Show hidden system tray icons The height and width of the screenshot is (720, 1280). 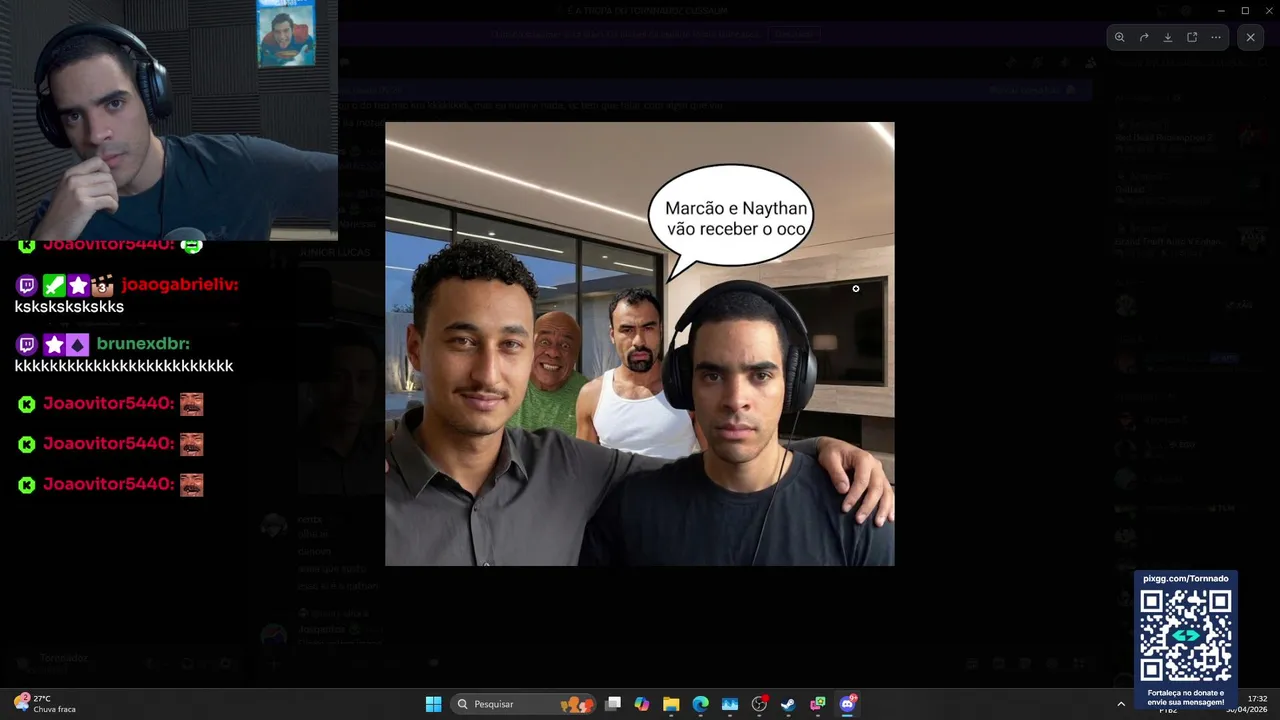coord(1121,704)
